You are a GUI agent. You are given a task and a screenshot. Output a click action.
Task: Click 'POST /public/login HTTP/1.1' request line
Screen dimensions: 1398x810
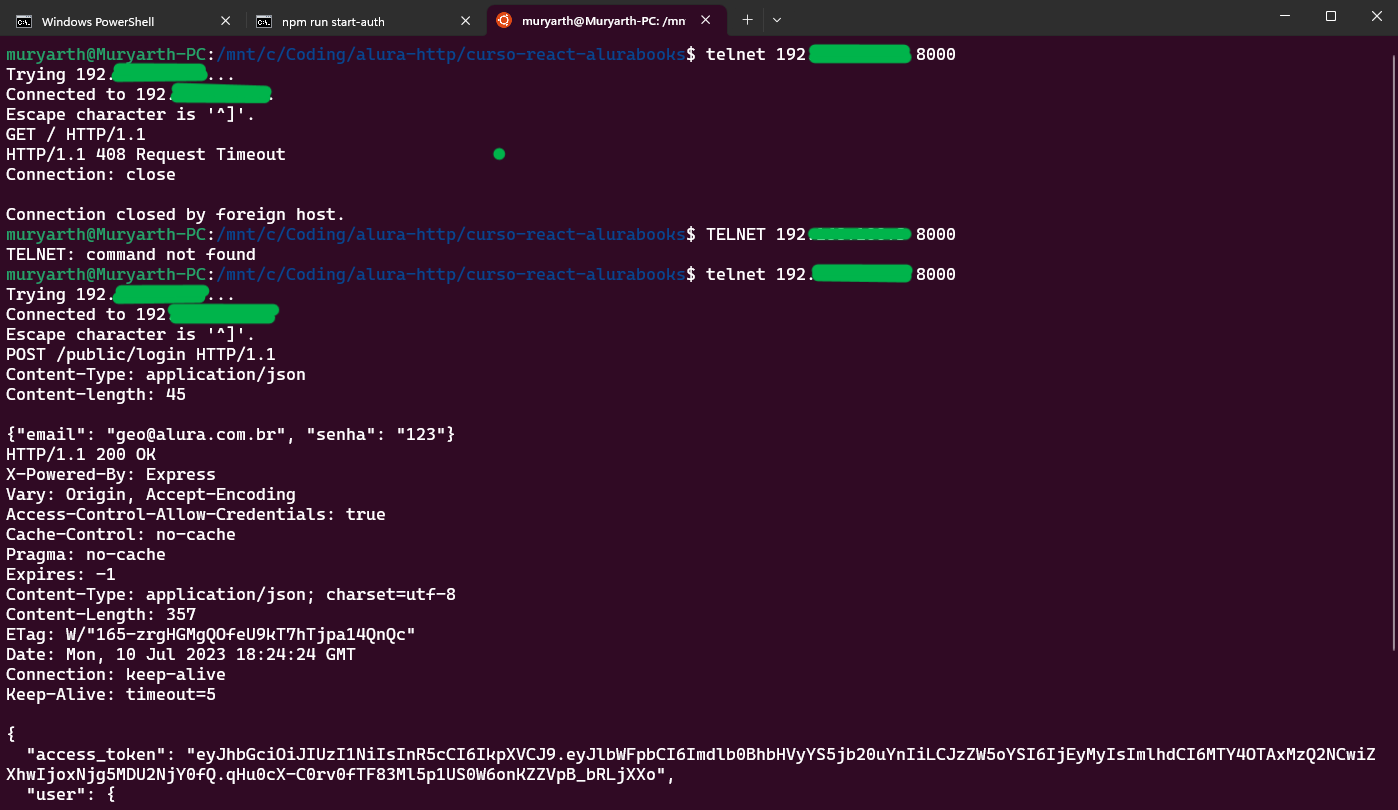141,354
